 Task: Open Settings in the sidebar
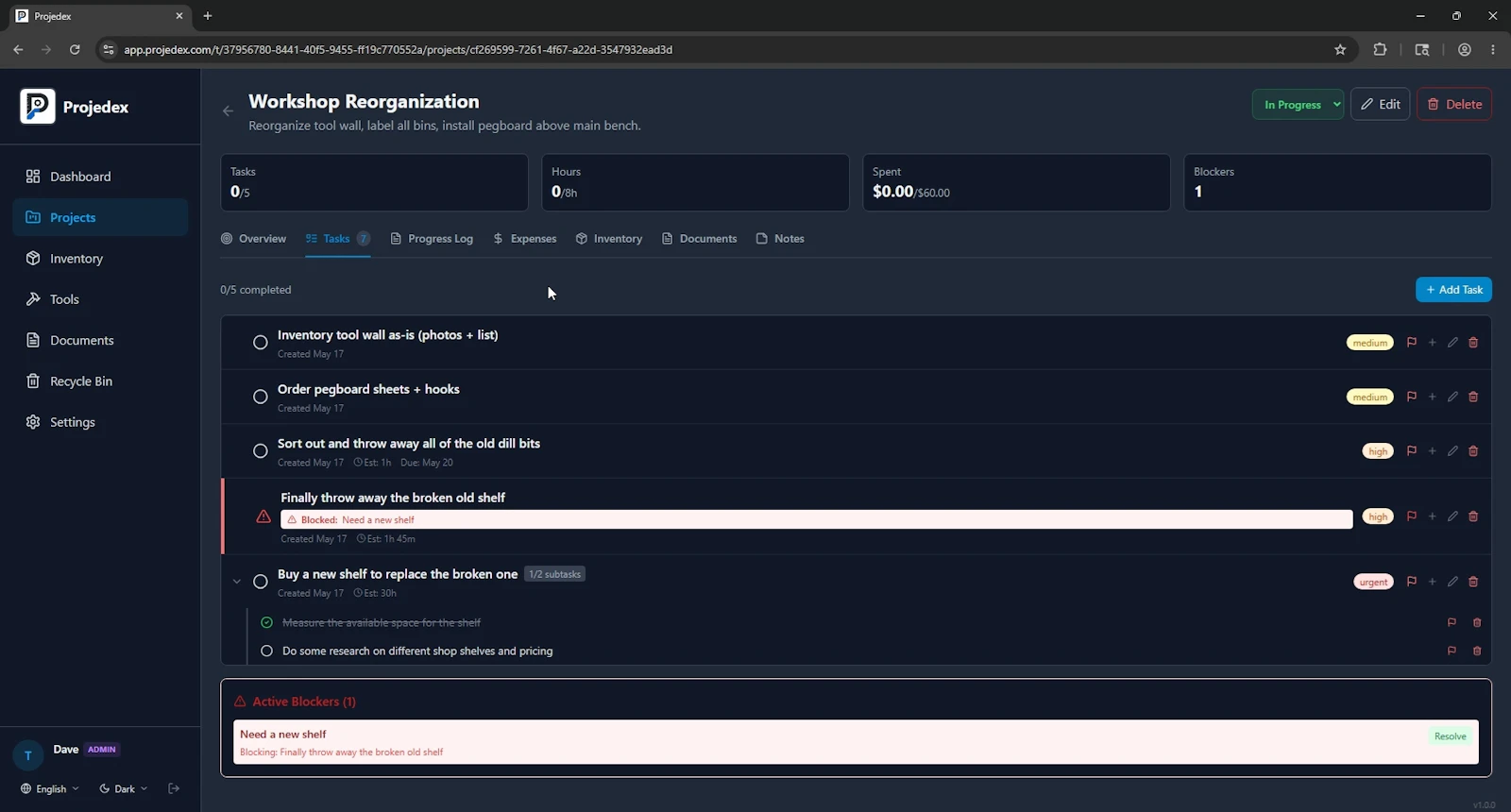point(100,422)
